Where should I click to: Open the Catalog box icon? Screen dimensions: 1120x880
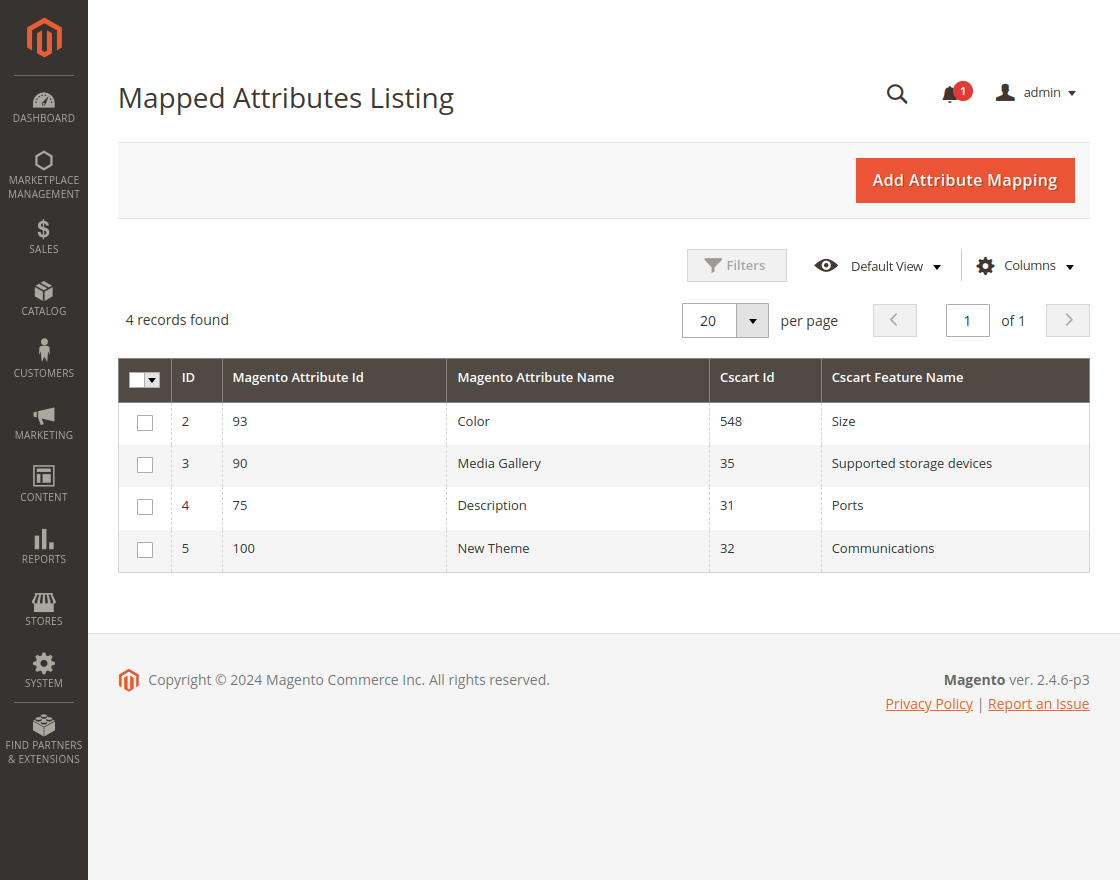click(x=44, y=291)
